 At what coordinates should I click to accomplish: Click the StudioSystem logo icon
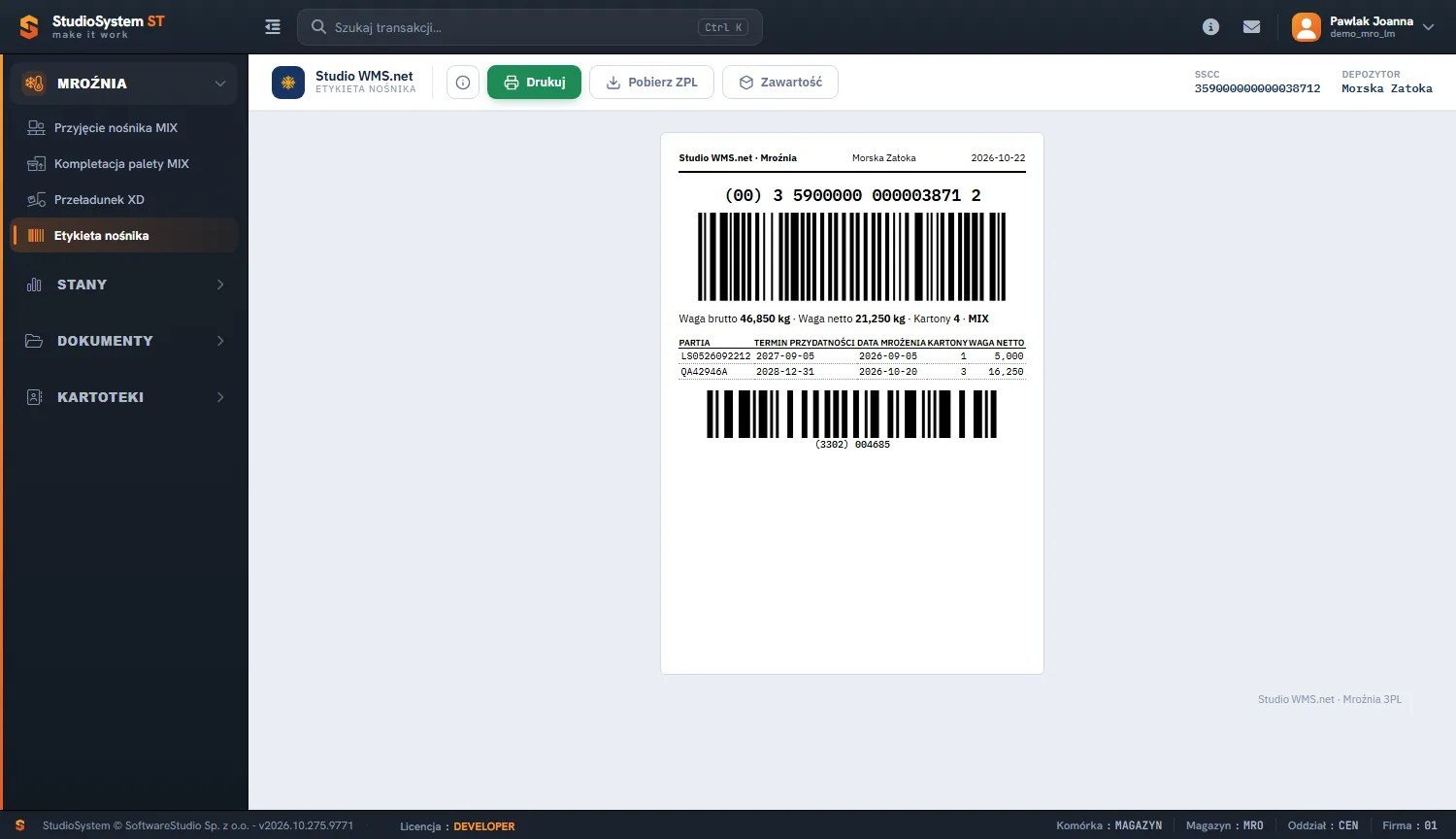pyautogui.click(x=29, y=27)
